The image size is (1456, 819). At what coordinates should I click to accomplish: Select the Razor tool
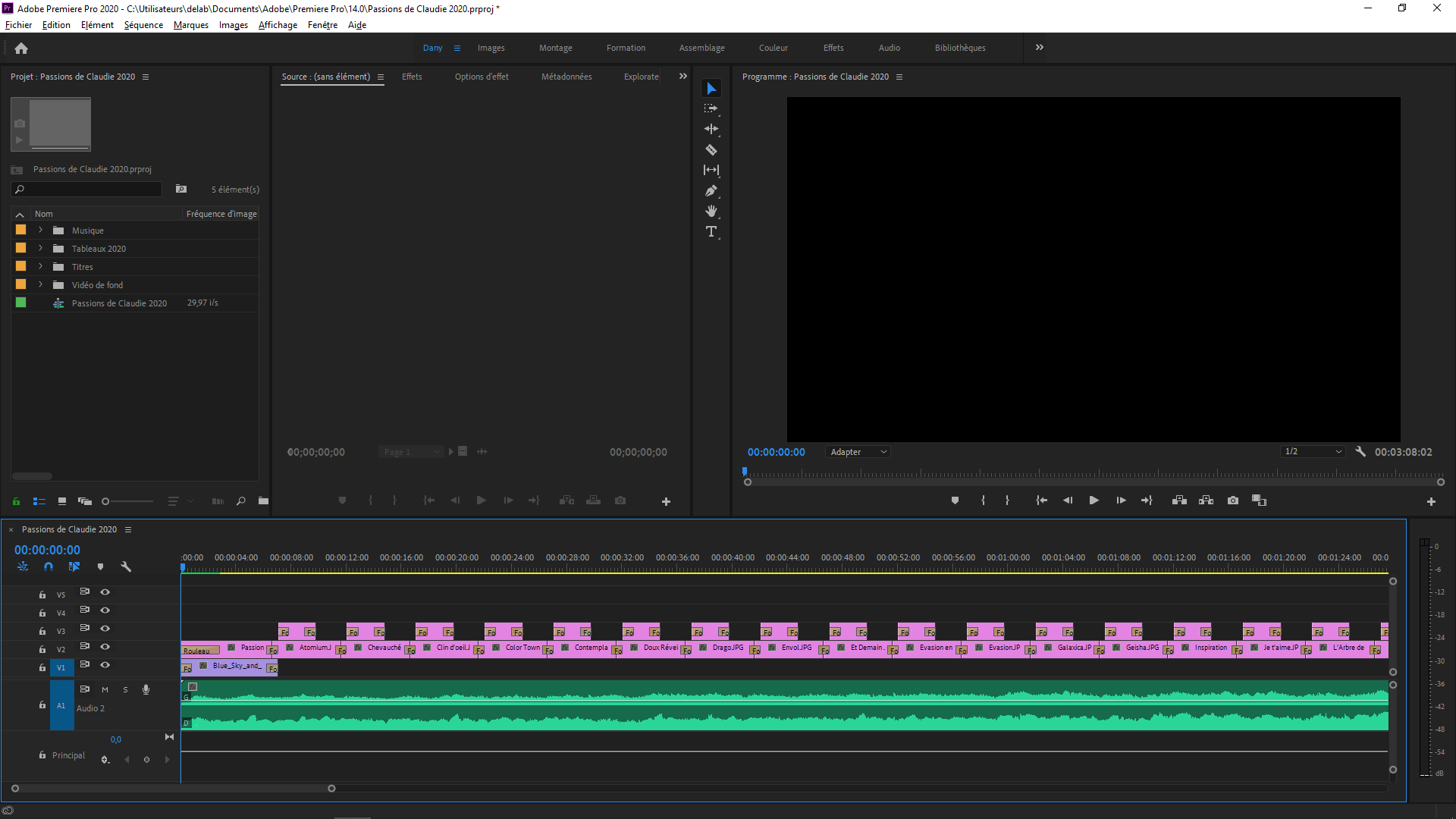coord(711,150)
